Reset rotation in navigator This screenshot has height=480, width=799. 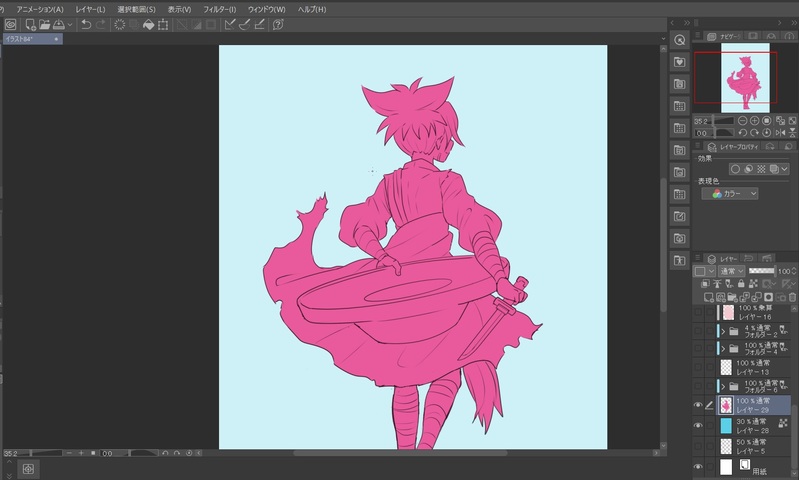click(x=766, y=132)
